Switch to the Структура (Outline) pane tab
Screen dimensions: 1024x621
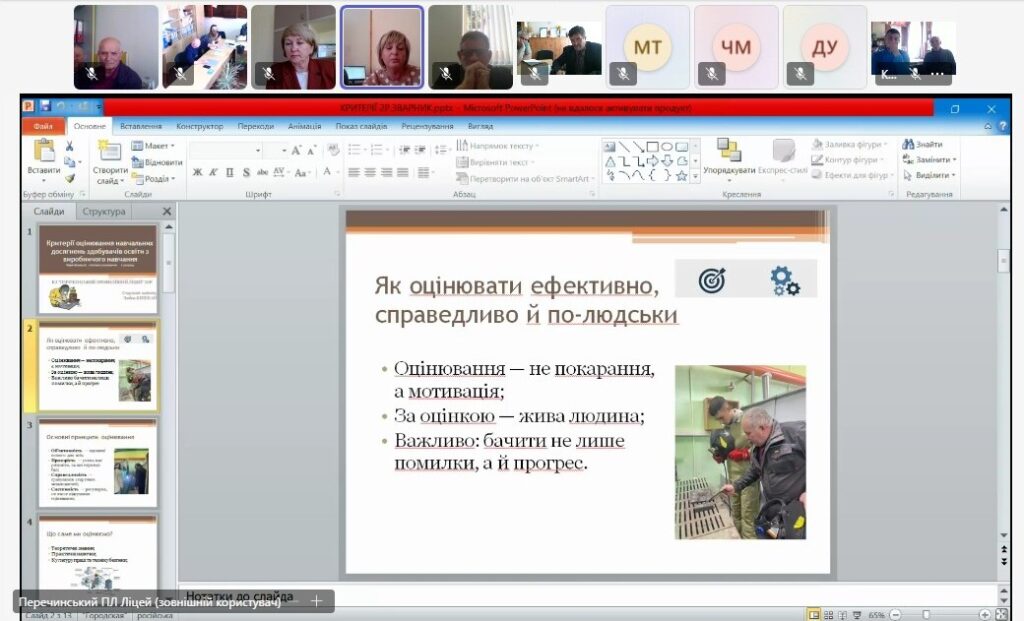tap(104, 212)
